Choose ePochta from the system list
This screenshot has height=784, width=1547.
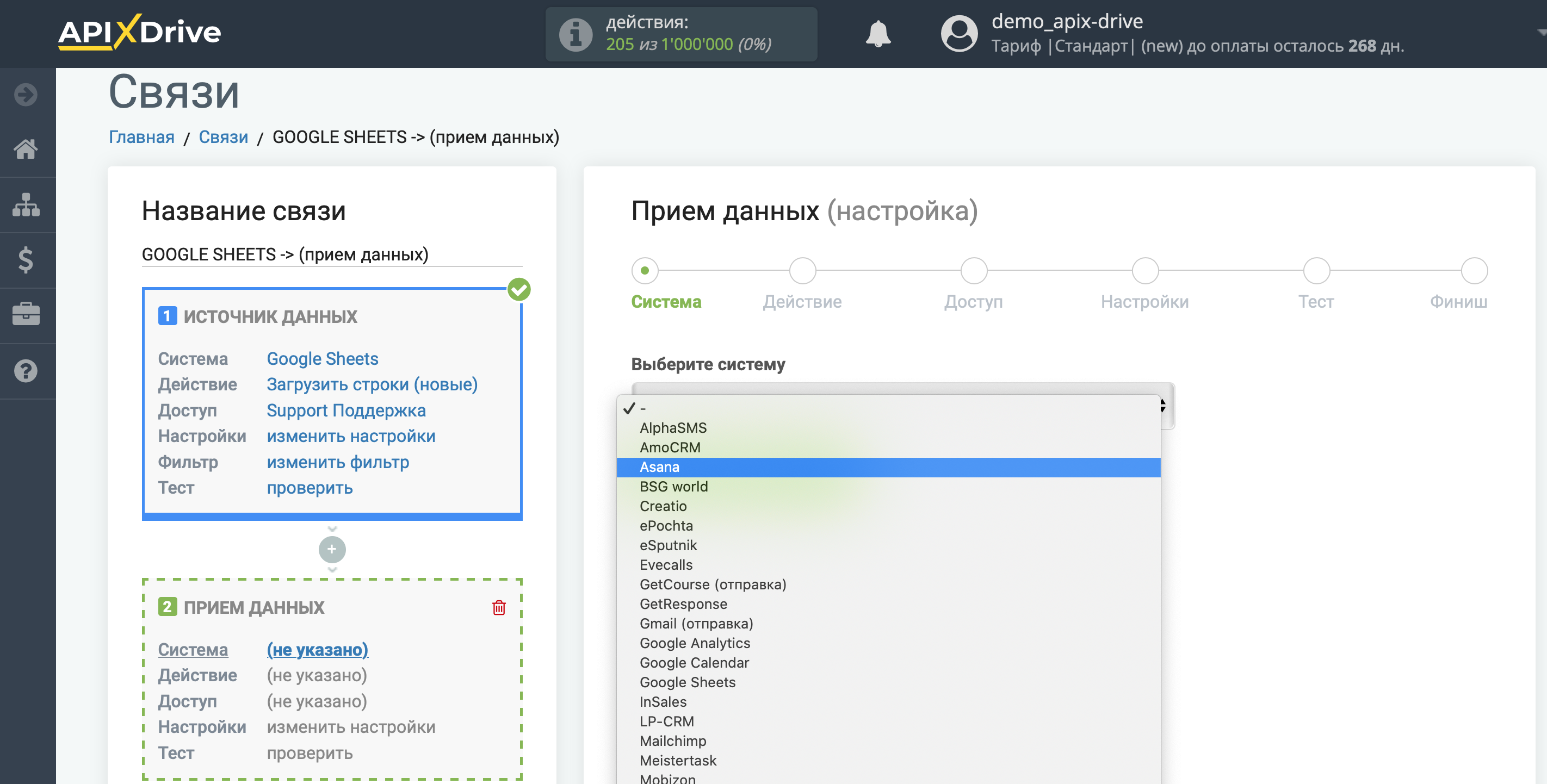tap(888, 526)
